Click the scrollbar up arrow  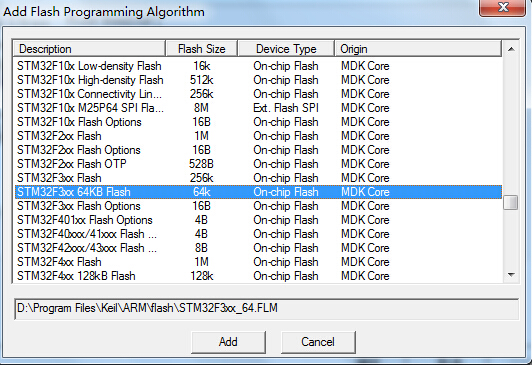pos(511,50)
